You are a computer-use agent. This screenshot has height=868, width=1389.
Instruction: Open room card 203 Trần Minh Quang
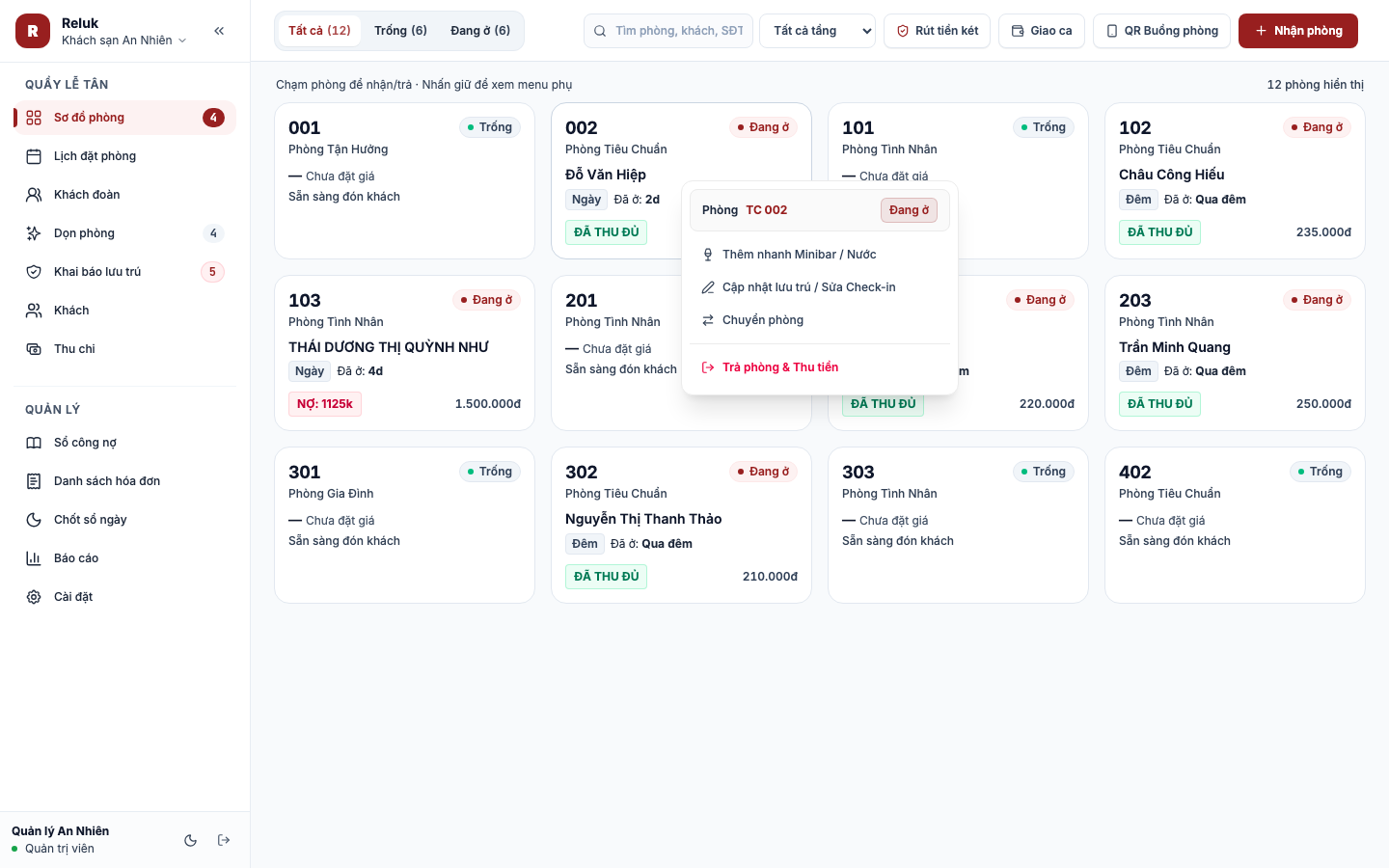[1235, 353]
